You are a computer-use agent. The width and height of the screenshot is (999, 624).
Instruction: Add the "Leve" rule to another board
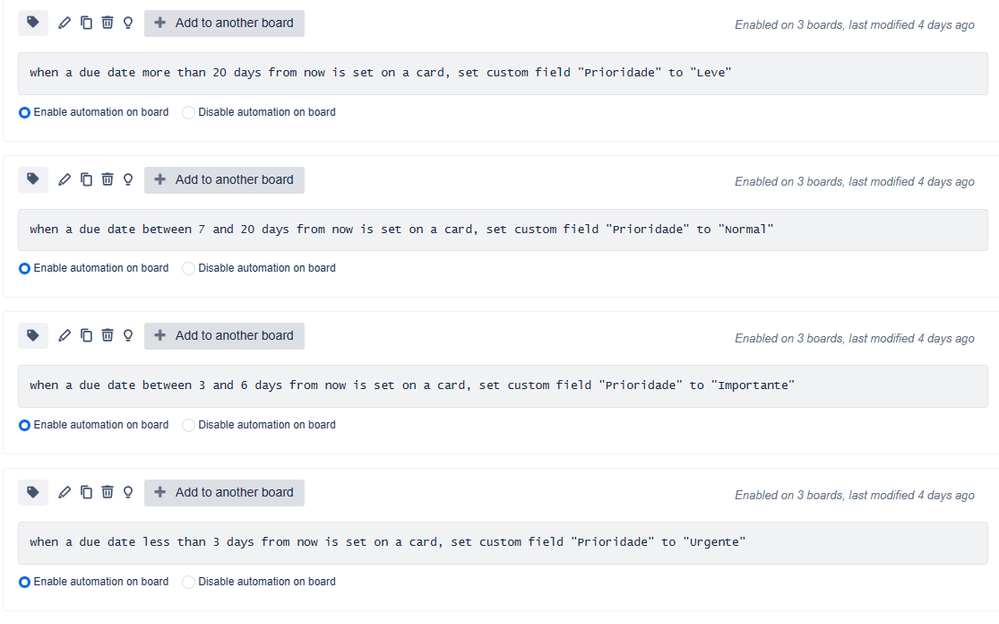click(224, 24)
